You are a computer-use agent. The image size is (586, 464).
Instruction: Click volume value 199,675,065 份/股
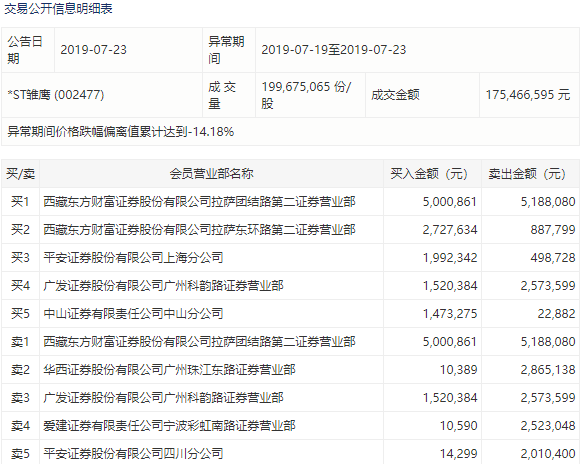306,95
